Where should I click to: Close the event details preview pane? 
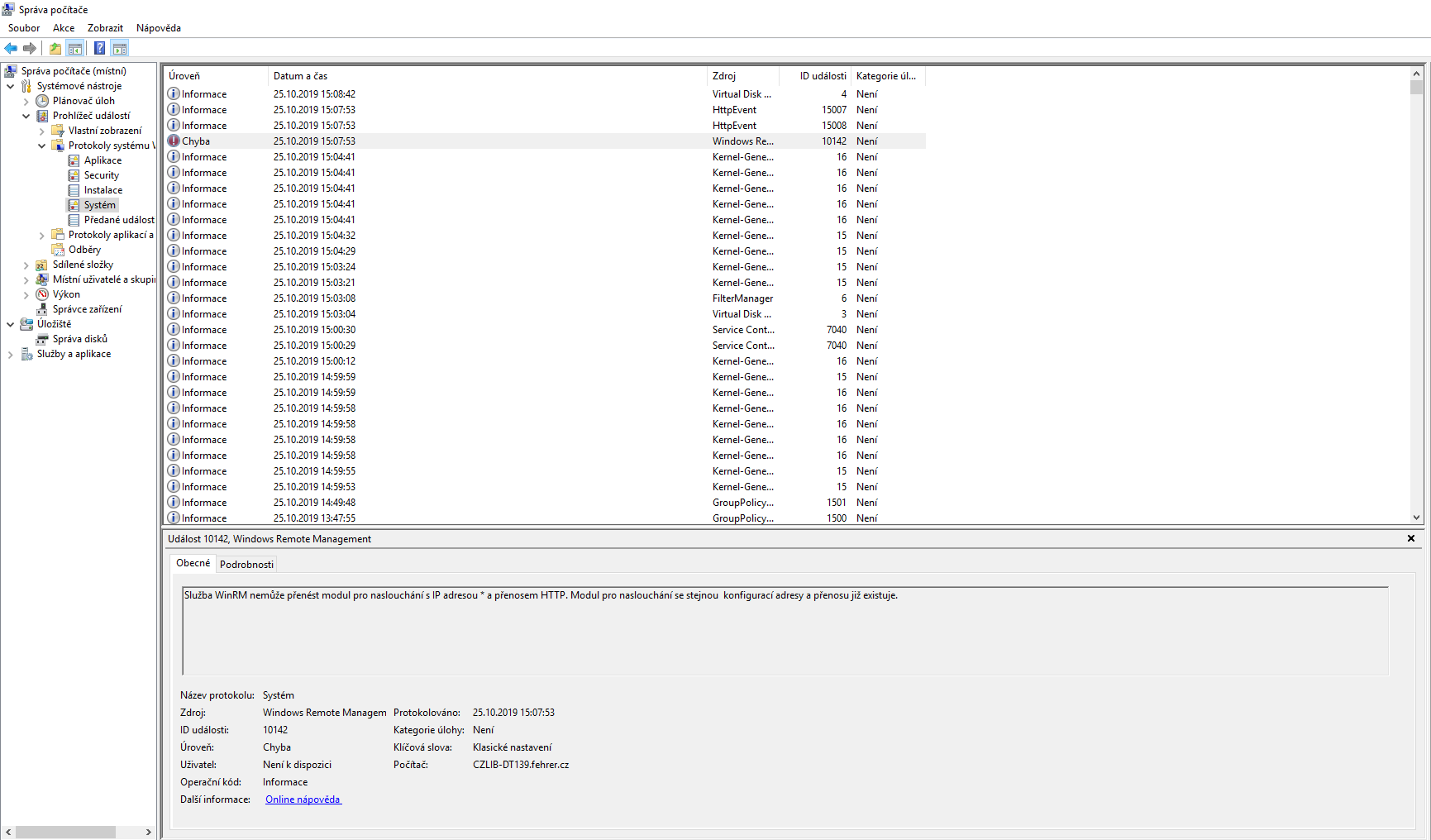click(1411, 538)
